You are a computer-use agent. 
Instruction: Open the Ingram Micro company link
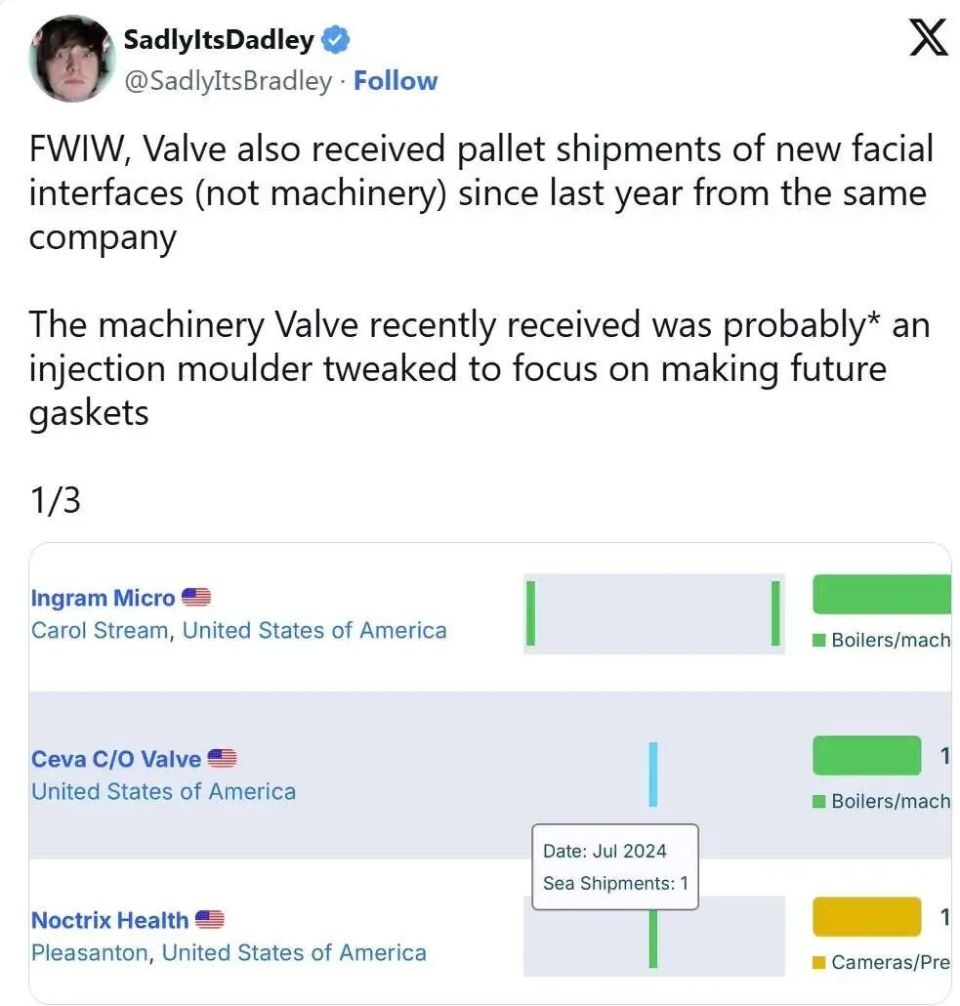pyautogui.click(x=103, y=598)
